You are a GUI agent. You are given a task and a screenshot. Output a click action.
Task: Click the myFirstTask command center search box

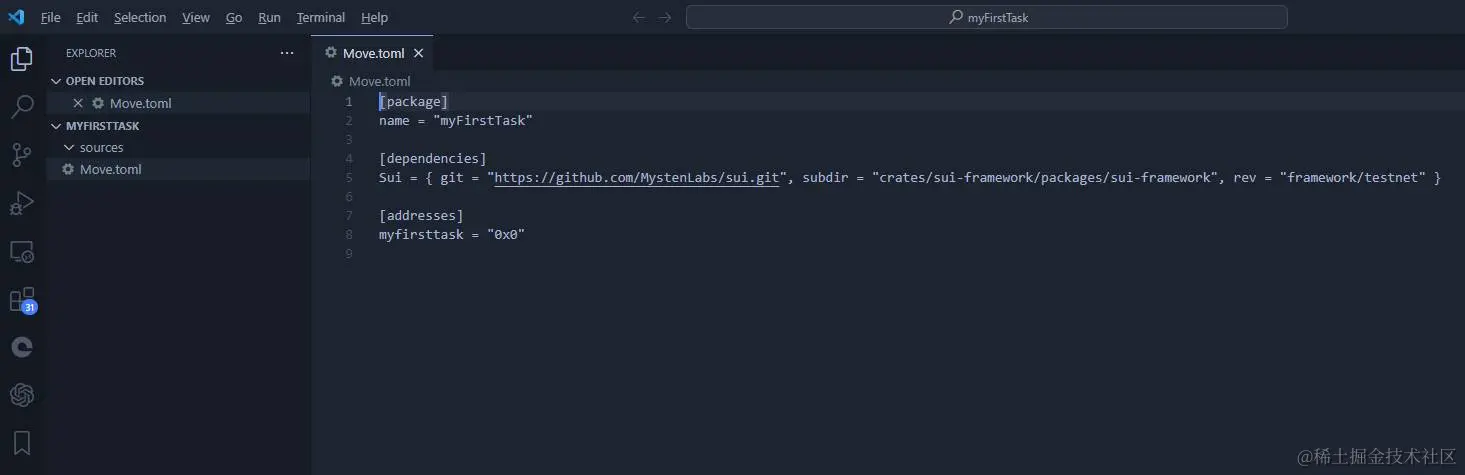pos(986,17)
